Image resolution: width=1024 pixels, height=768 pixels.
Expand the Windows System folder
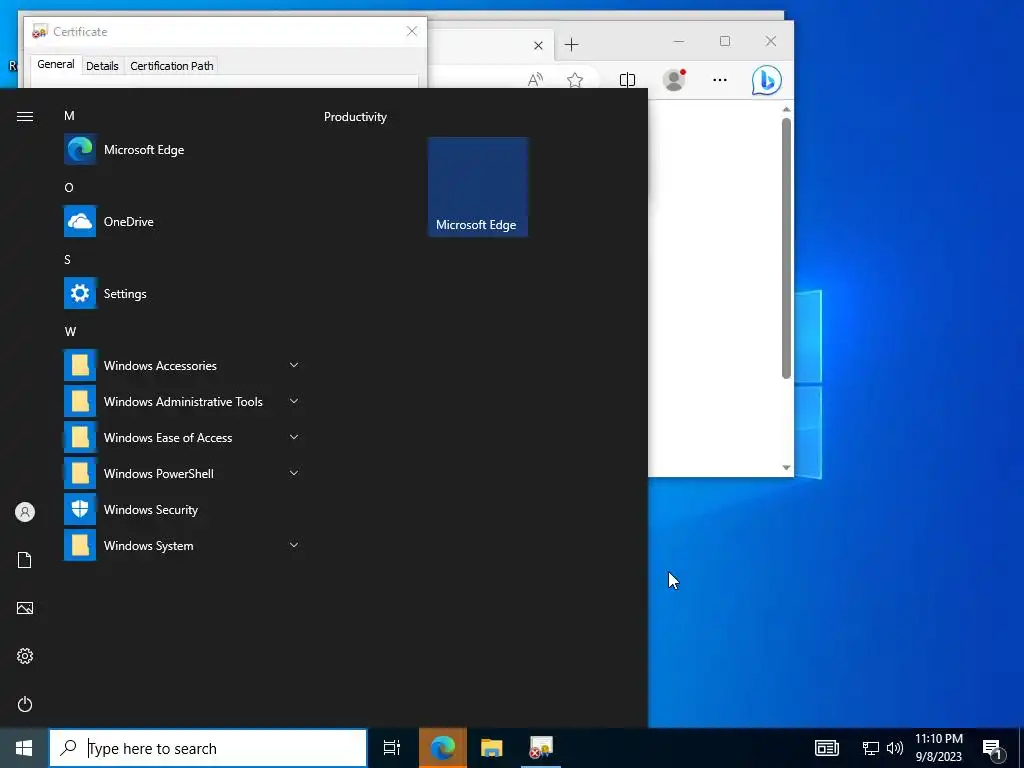(182, 545)
